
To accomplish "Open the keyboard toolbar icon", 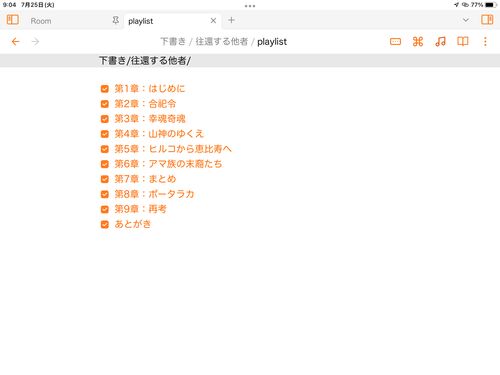I will click(395, 42).
